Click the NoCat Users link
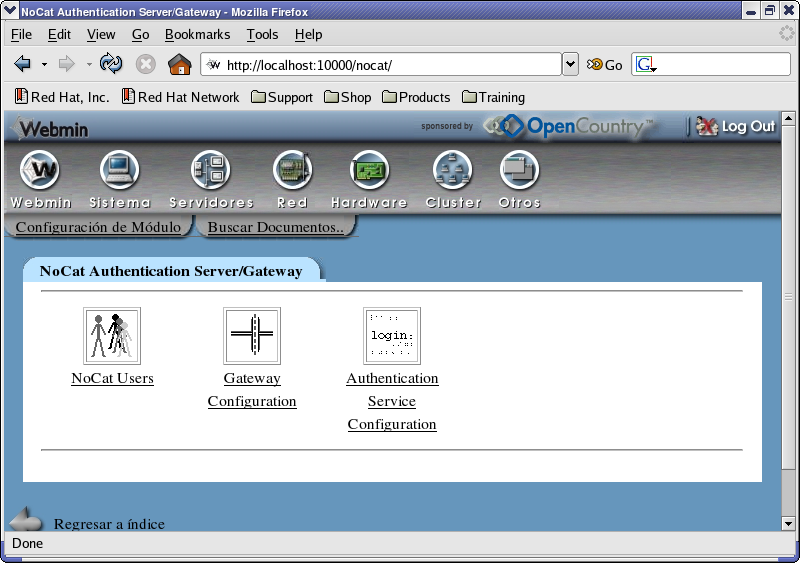Viewport: 800px width, 563px height. [x=112, y=378]
